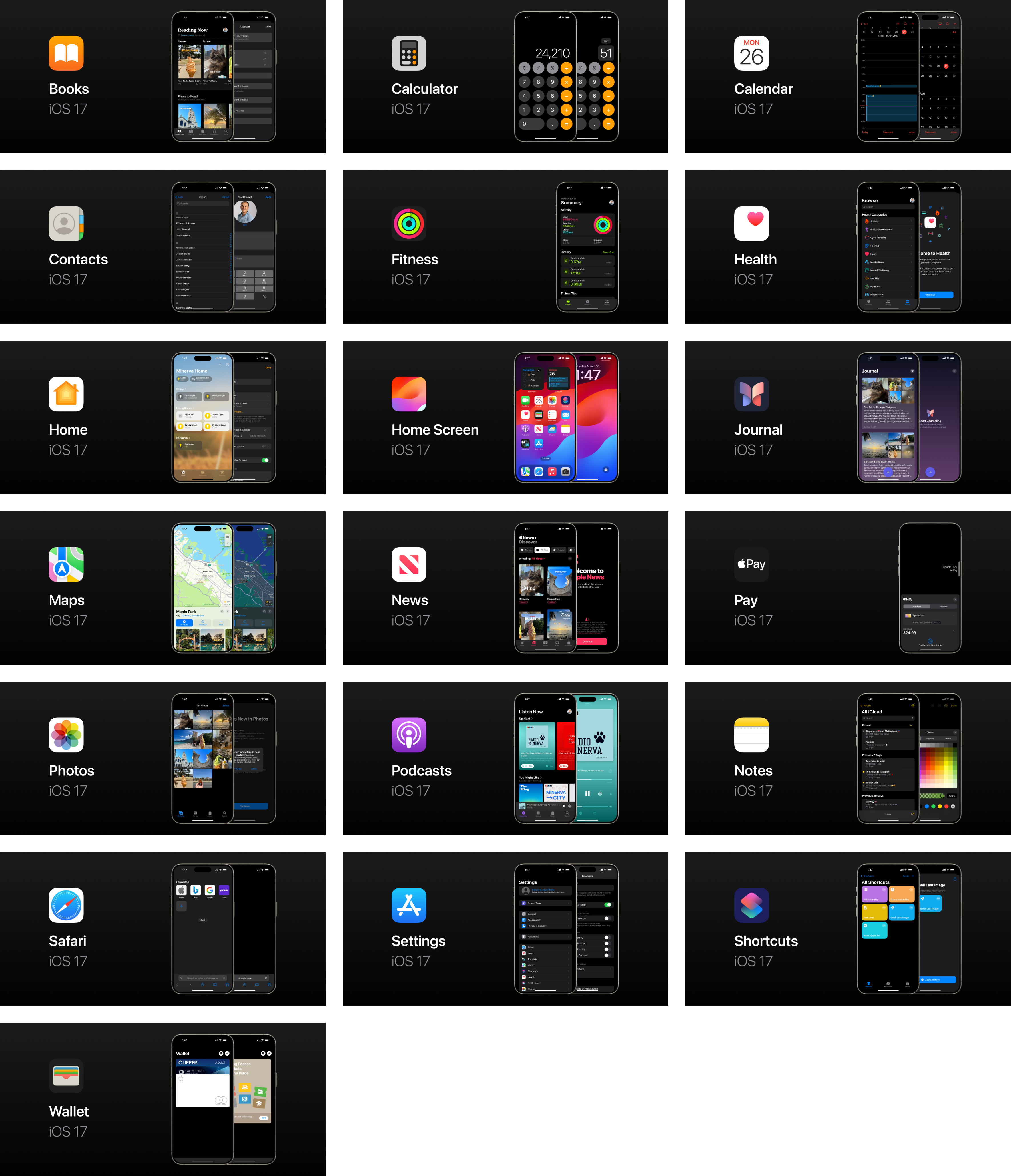Viewport: 1011px width, 1176px height.
Task: Tap the Weather icon on the Home Screen phone
Action: (552, 429)
